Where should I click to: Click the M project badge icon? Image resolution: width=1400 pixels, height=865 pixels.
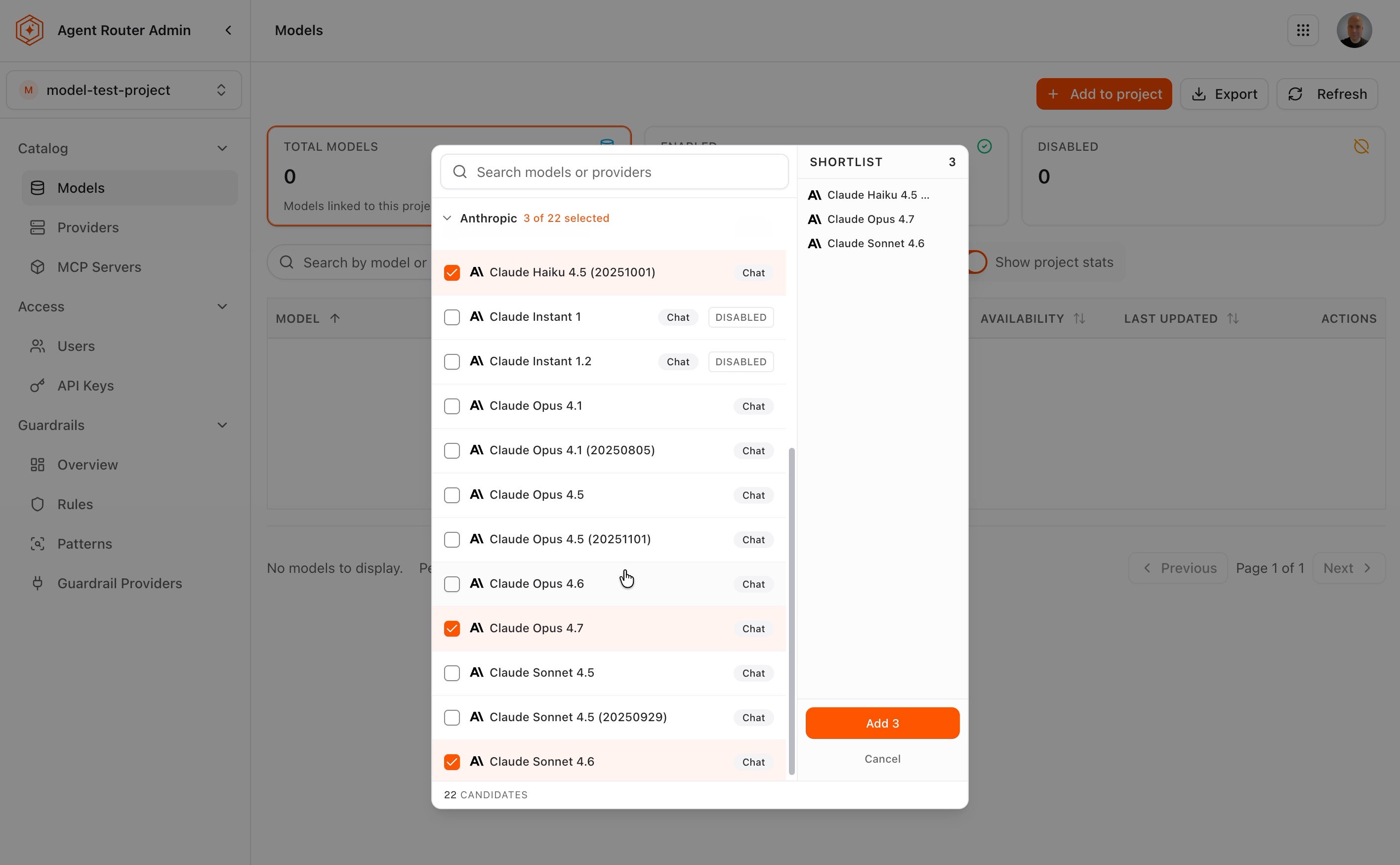pyautogui.click(x=29, y=90)
